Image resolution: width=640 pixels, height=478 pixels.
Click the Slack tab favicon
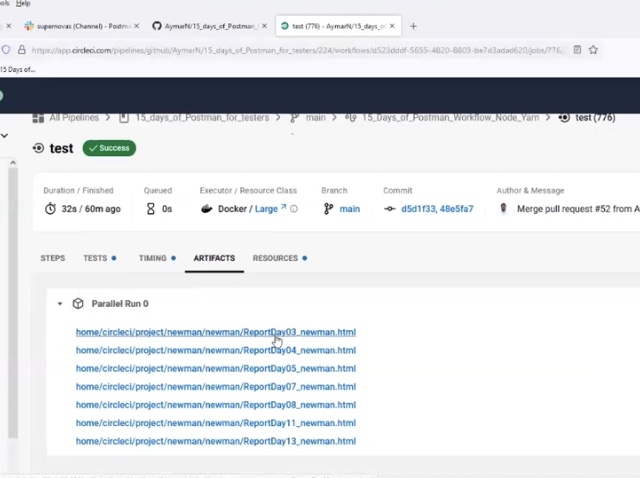tap(29, 26)
